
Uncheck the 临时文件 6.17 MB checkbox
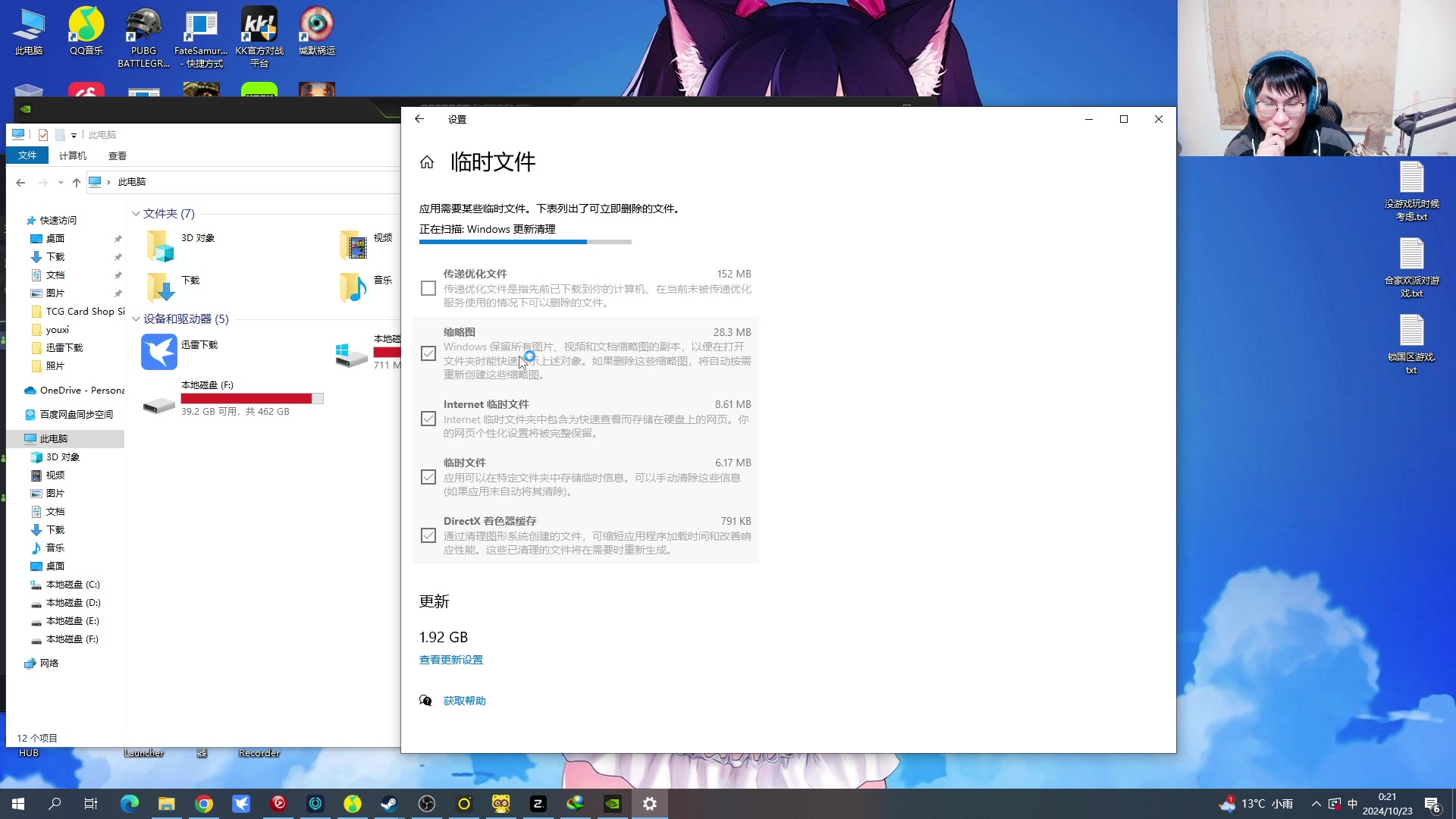coord(428,477)
